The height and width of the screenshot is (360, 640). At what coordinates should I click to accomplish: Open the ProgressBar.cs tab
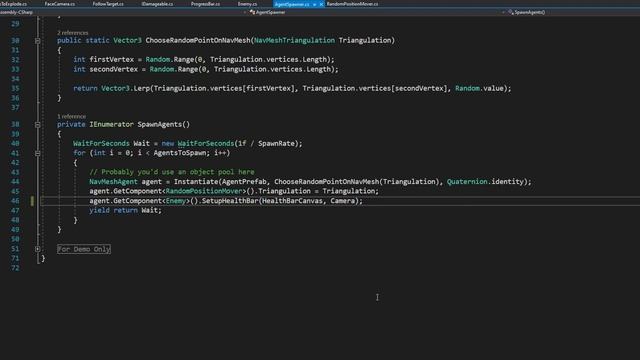coord(205,4)
